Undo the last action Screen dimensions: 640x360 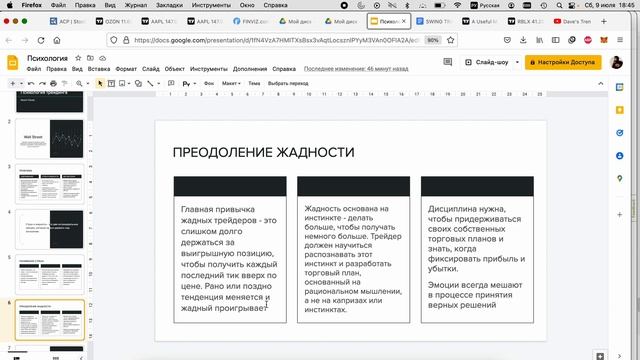[31, 83]
